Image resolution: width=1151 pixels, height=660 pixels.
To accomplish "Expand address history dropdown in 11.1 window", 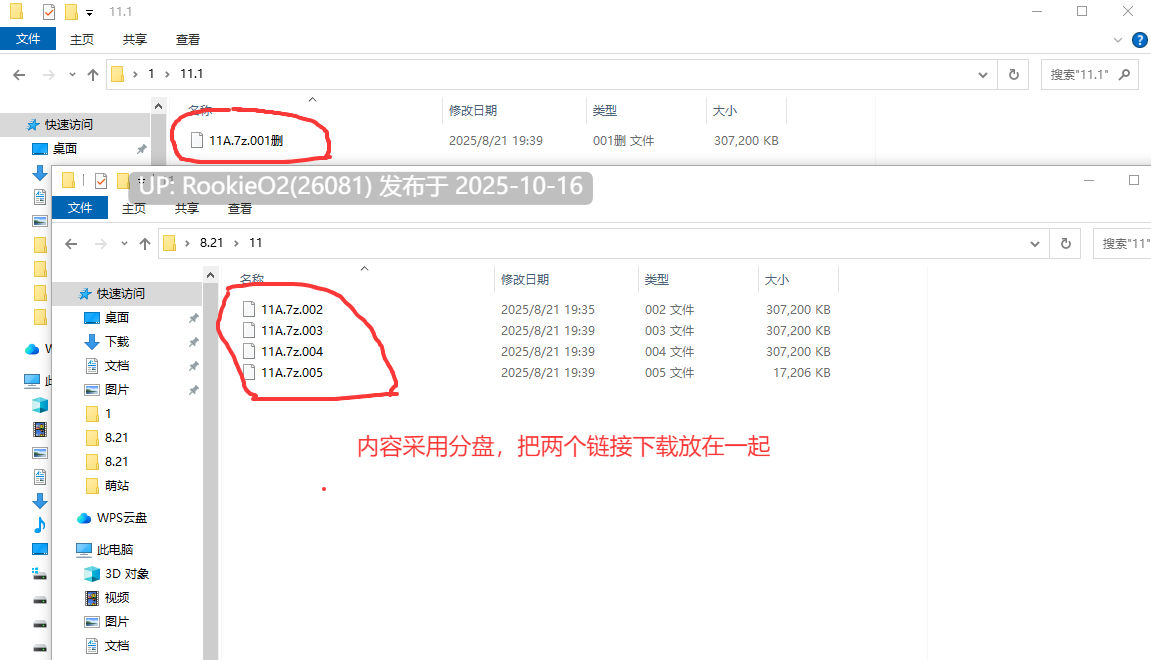I will click(x=983, y=74).
